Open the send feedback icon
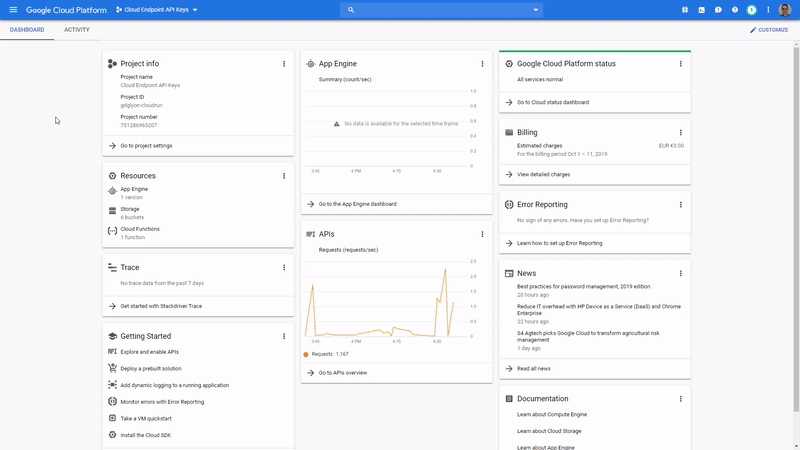Viewport: 800px width, 450px height. (718, 10)
